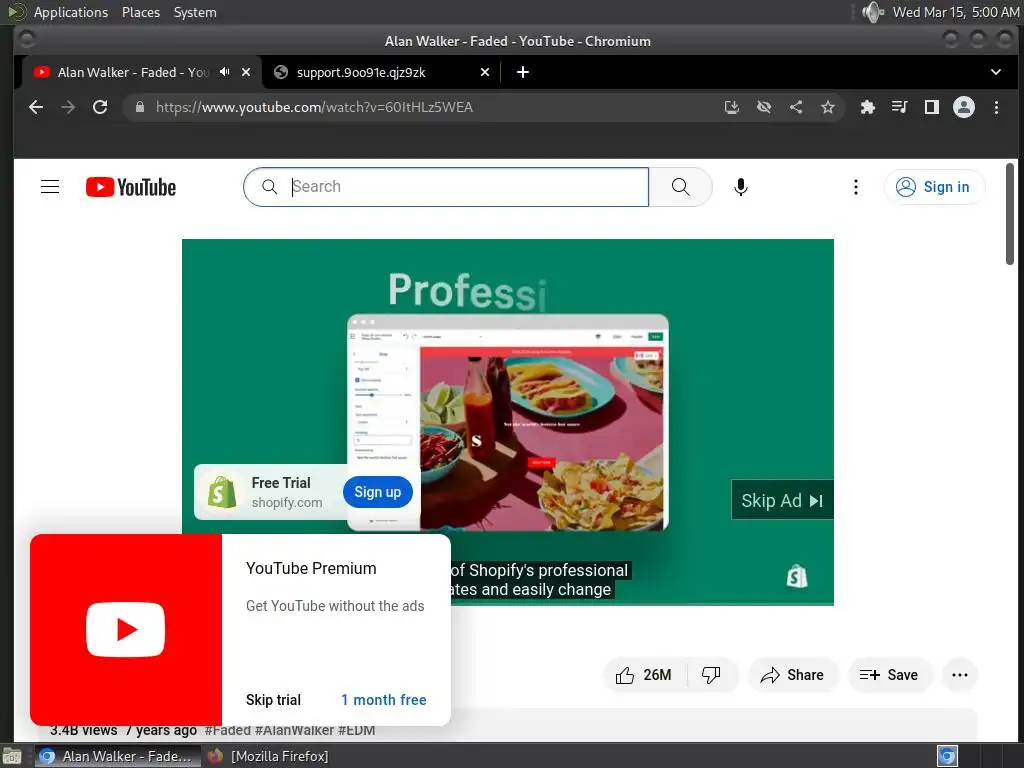Dislike the video with thumbs down
Image resolution: width=1024 pixels, height=768 pixels.
[711, 675]
